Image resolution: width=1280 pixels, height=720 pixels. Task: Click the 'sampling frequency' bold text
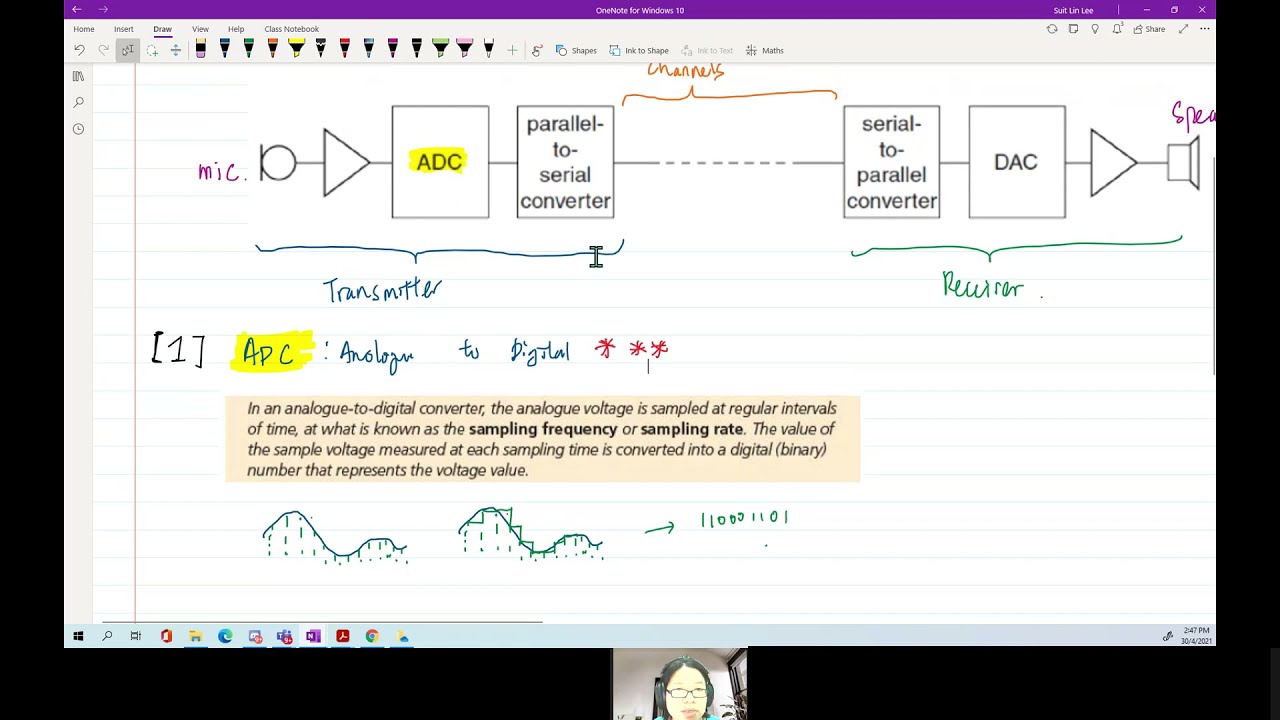(543, 429)
